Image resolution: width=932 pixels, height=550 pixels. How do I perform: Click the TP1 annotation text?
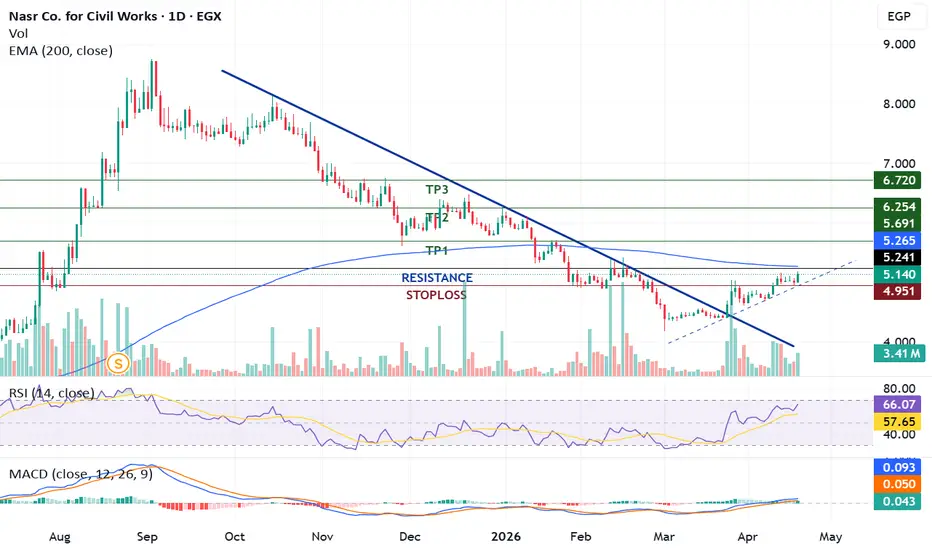pos(437,251)
